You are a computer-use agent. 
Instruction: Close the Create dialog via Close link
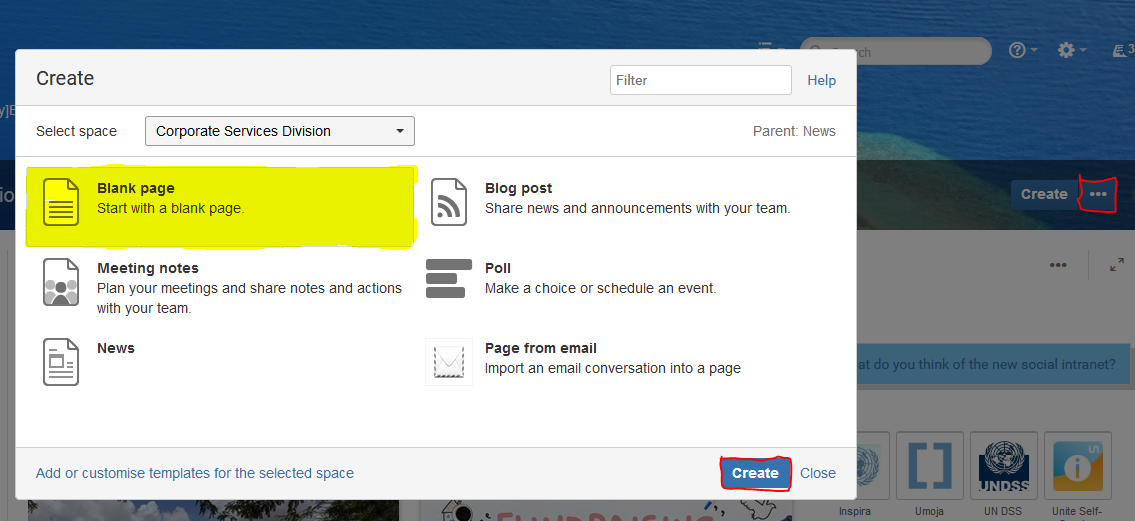click(818, 473)
